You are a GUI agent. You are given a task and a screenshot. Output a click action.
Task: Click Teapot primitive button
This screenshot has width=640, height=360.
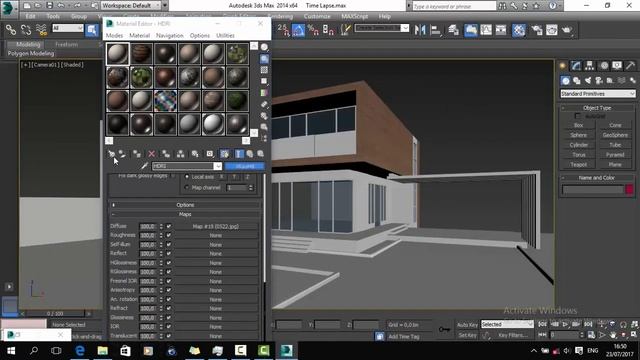click(579, 164)
